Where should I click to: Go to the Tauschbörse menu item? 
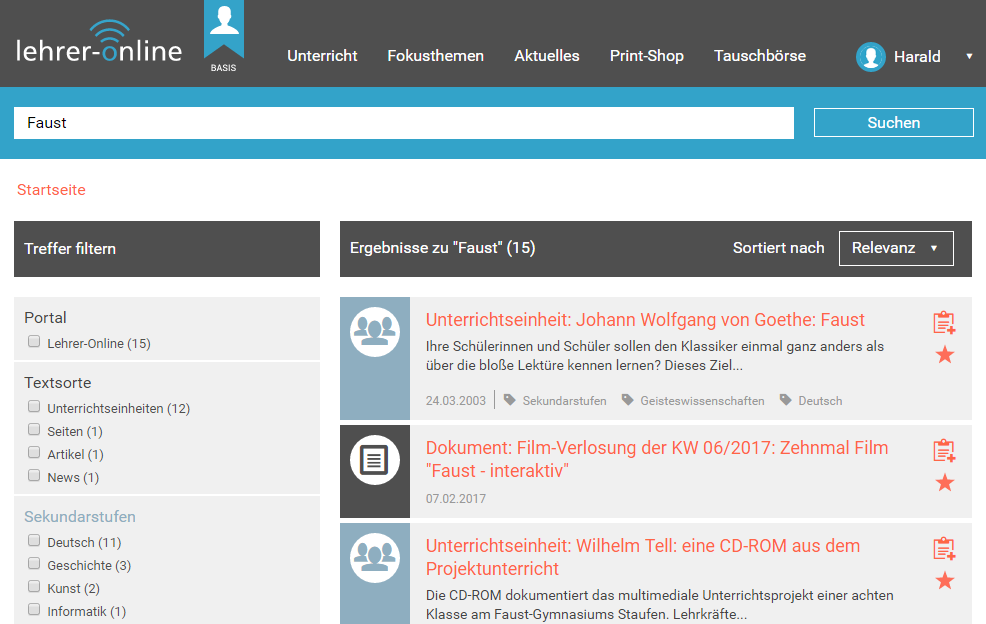[759, 56]
